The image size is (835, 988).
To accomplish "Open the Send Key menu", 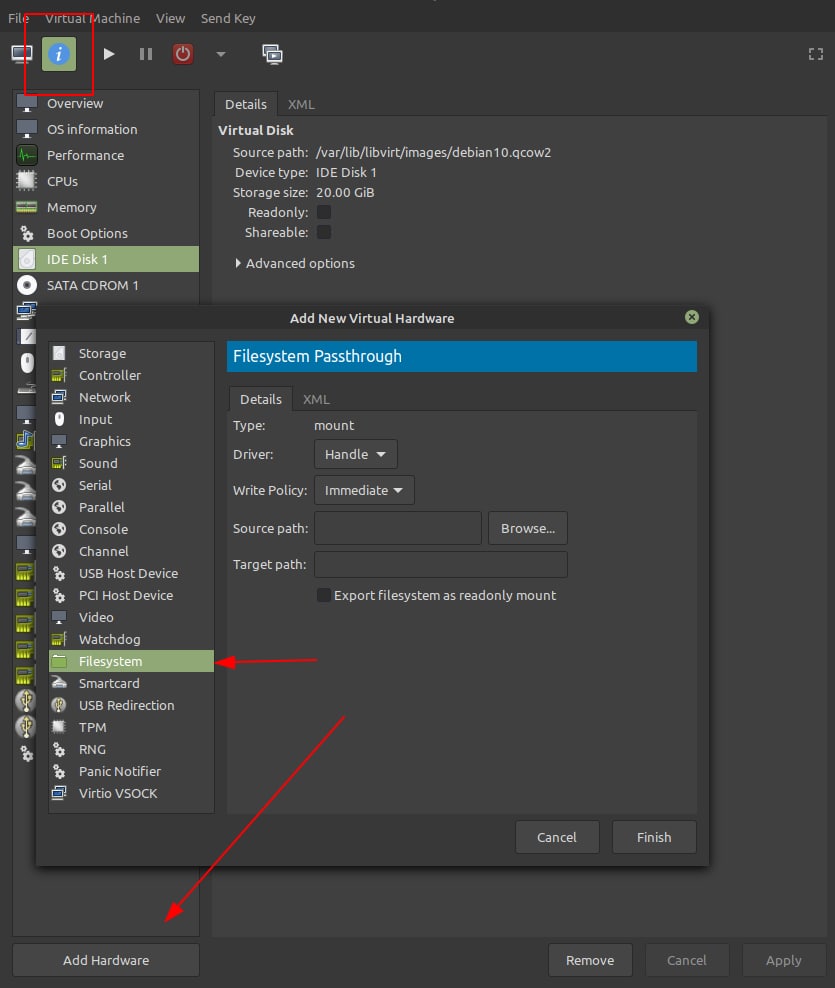I will 228,18.
